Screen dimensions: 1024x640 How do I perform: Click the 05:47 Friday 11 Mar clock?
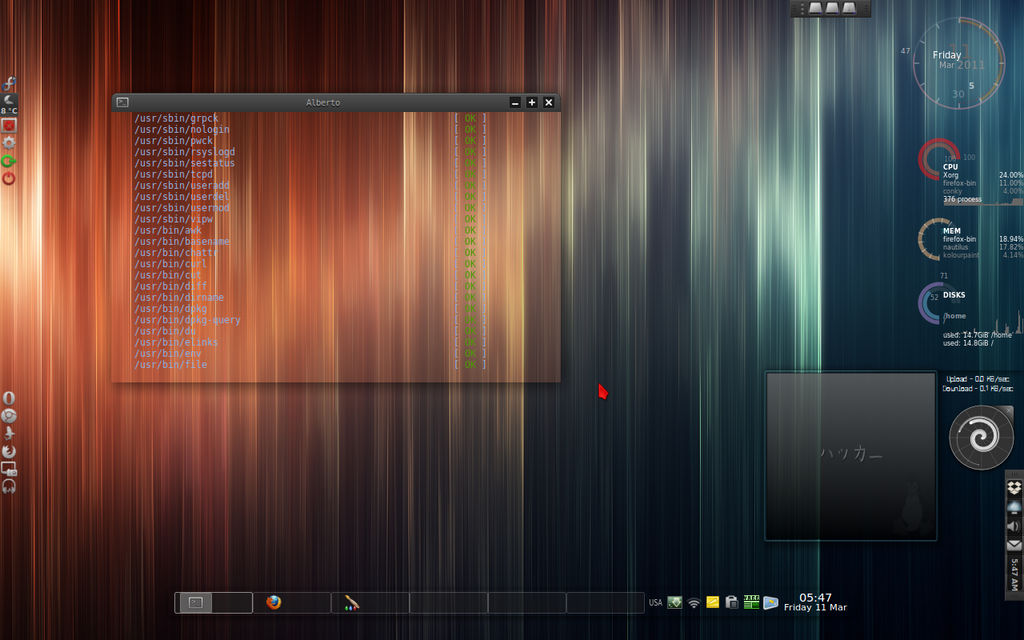point(815,602)
